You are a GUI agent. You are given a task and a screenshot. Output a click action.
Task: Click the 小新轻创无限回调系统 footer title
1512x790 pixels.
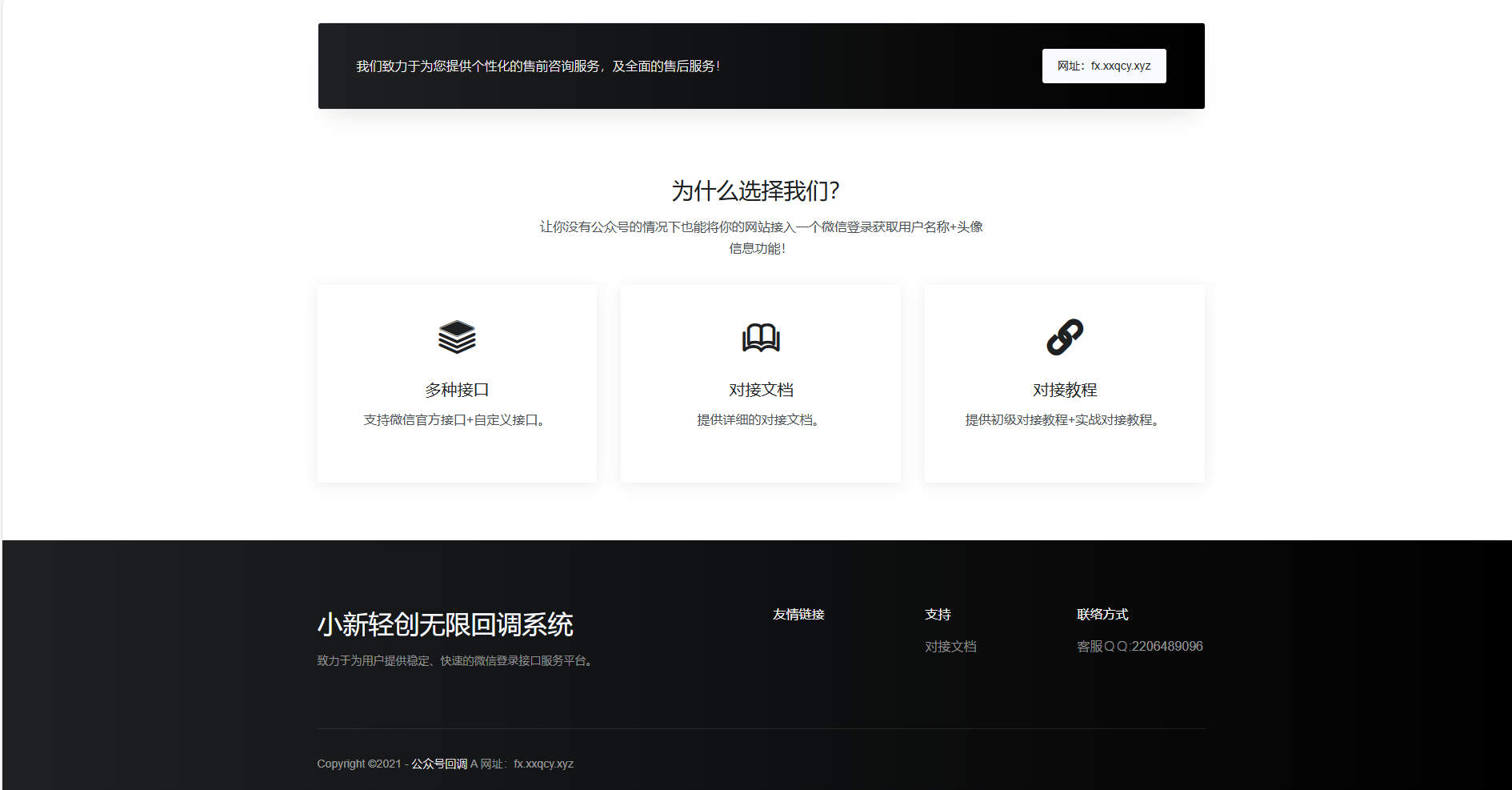click(445, 624)
